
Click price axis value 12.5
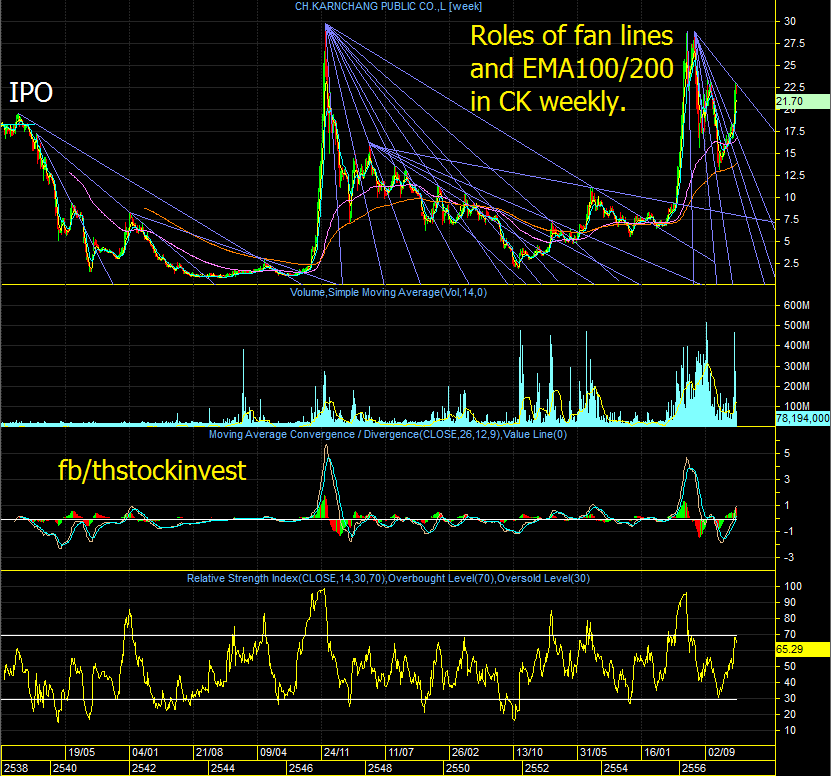[794, 175]
